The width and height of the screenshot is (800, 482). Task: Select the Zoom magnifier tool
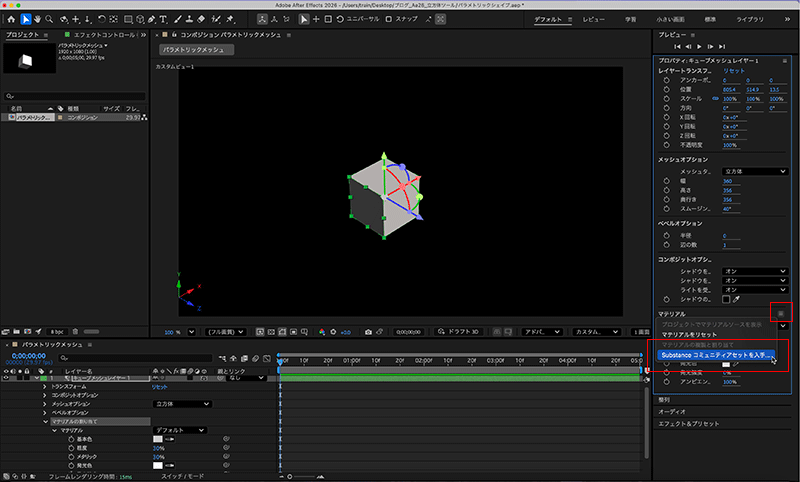[x=50, y=18]
